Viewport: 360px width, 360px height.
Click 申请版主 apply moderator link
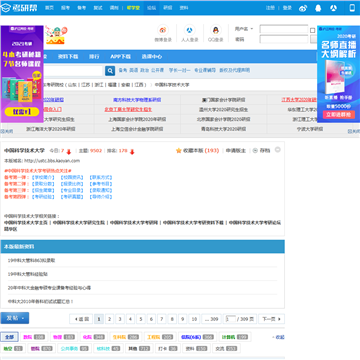[236, 151]
